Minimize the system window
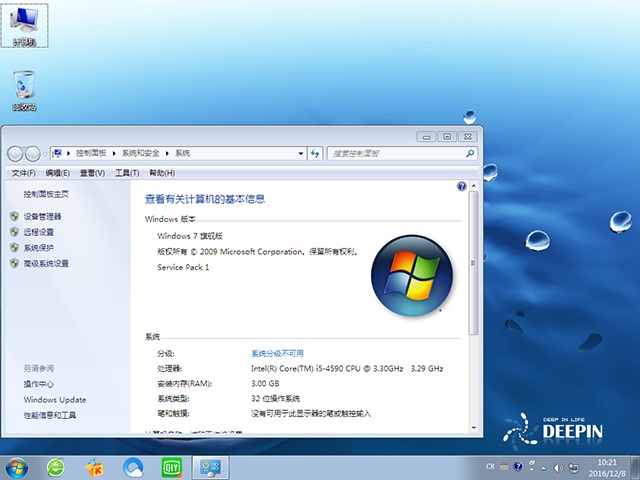The height and width of the screenshot is (480, 640). 426,136
